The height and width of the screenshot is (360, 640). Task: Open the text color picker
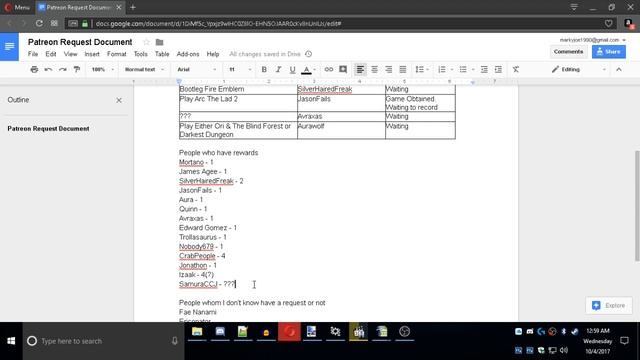click(x=307, y=70)
